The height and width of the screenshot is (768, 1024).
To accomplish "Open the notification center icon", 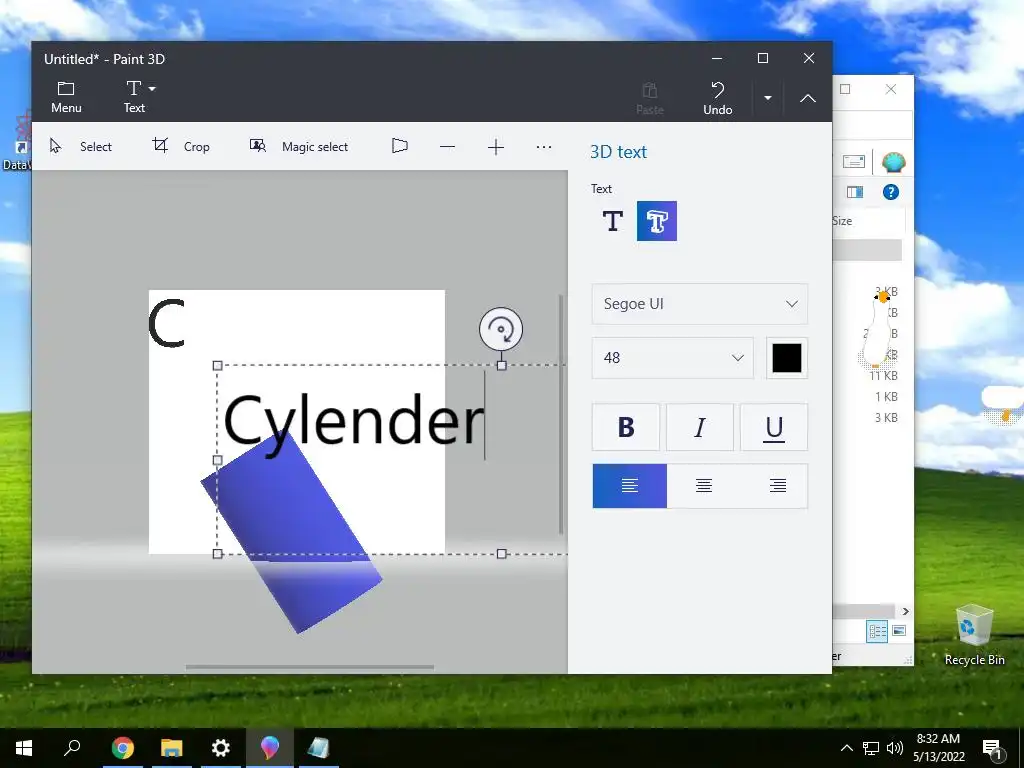I will coord(993,749).
